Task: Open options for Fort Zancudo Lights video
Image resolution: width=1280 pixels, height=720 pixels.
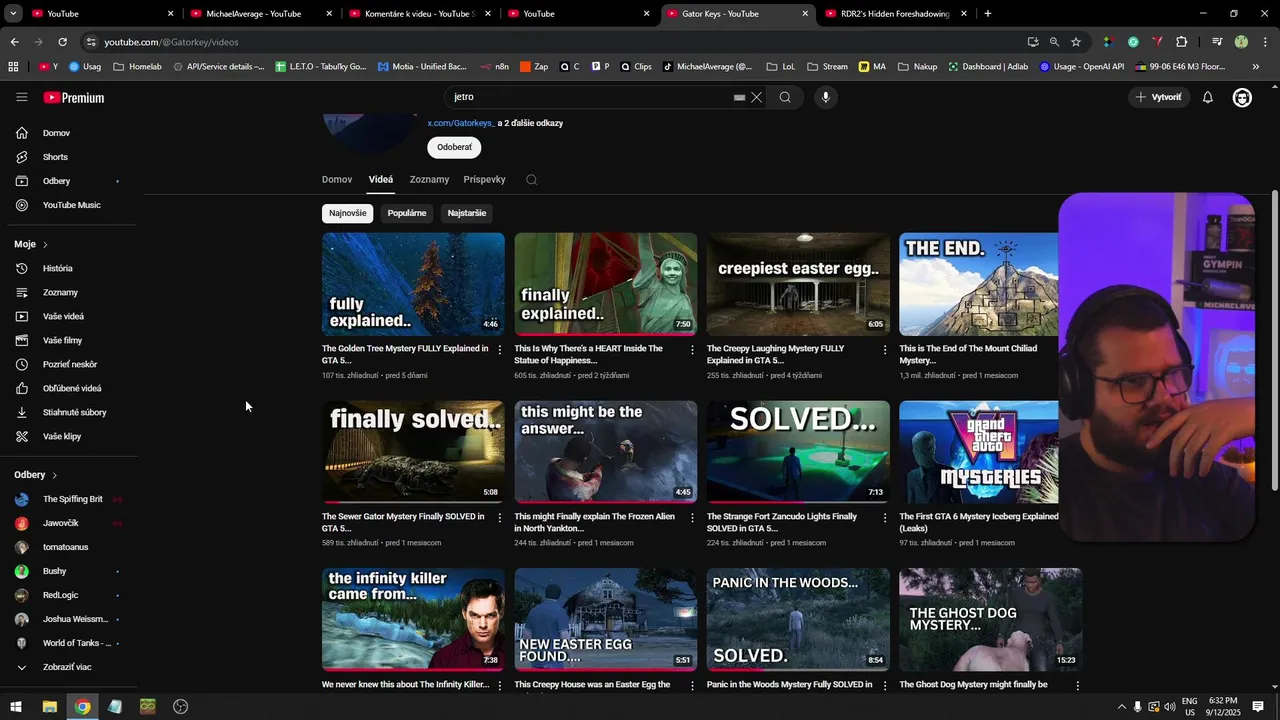Action: pos(884,518)
